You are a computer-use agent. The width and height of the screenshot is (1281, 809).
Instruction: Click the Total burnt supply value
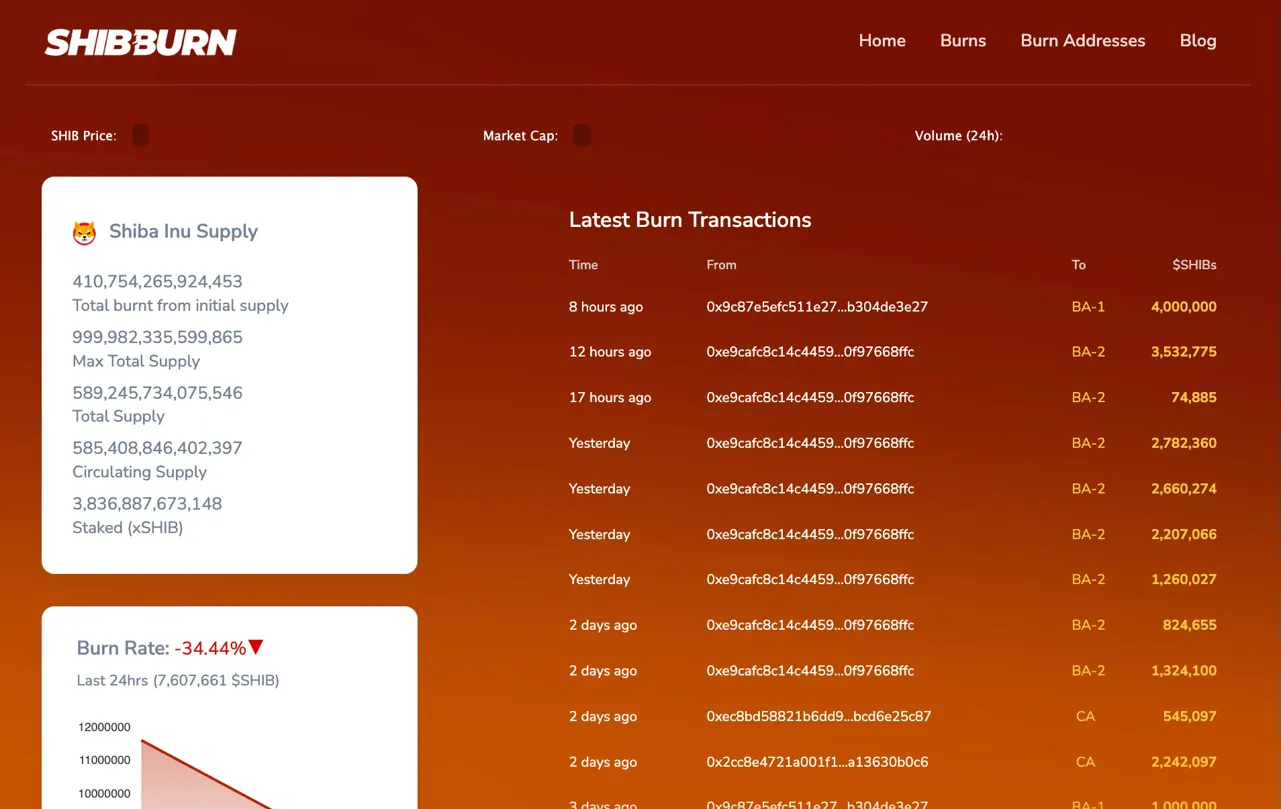[x=157, y=282]
